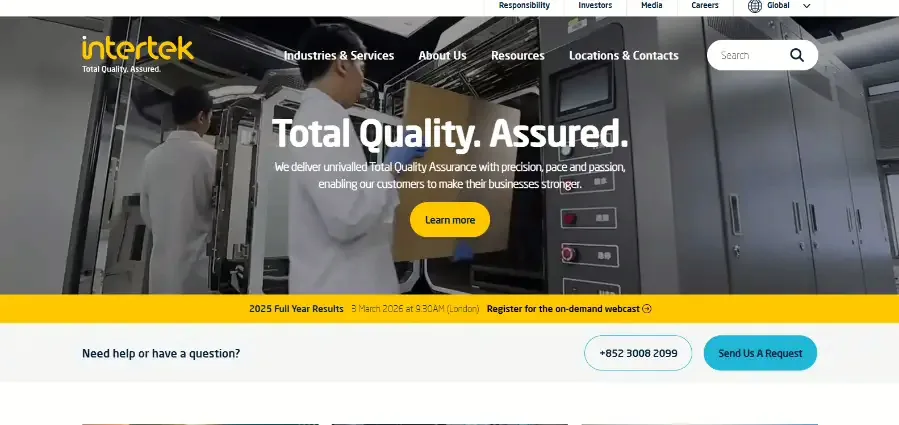Click the search magnifier icon

796,55
